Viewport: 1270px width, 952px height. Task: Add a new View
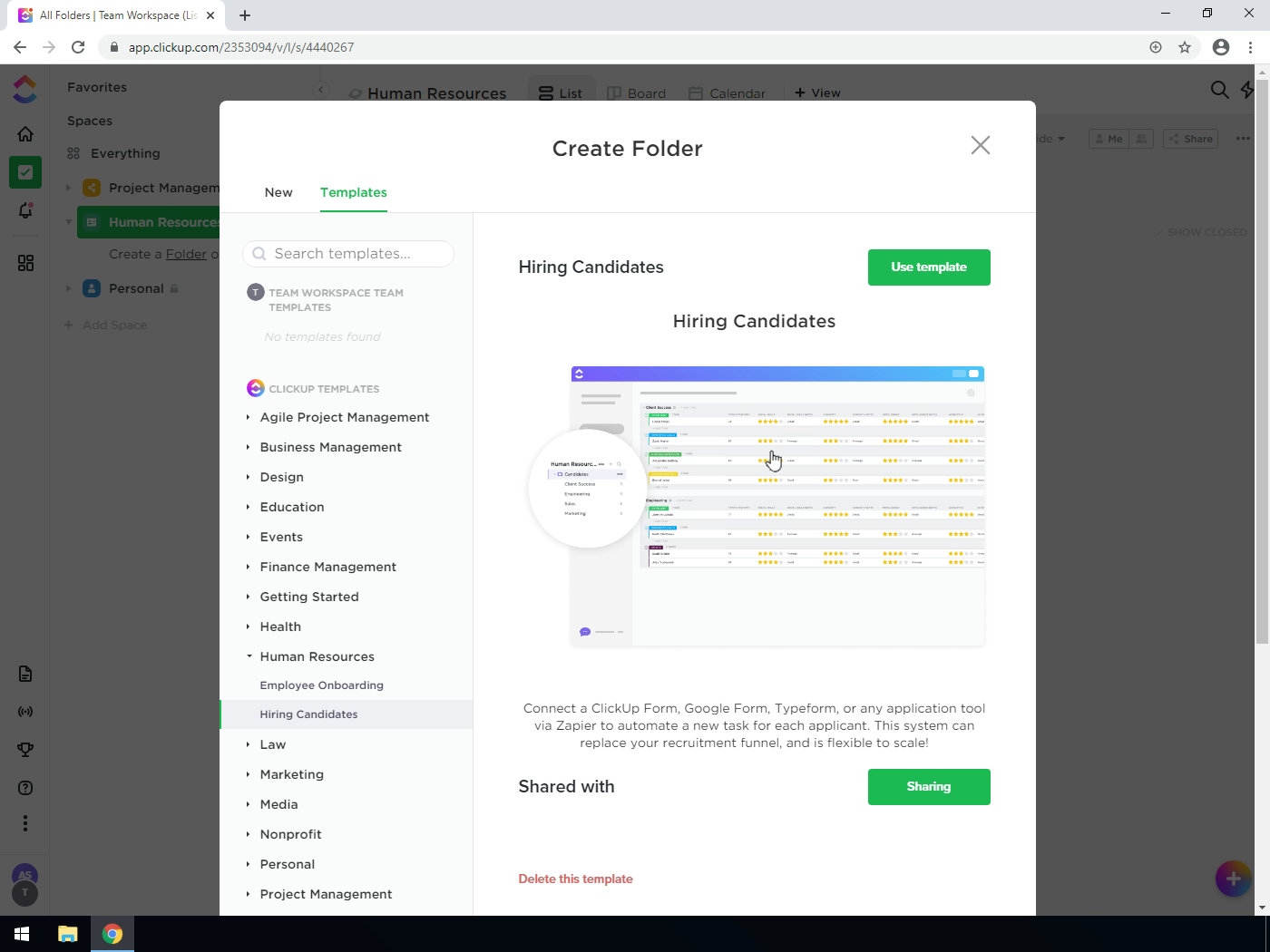pos(817,92)
